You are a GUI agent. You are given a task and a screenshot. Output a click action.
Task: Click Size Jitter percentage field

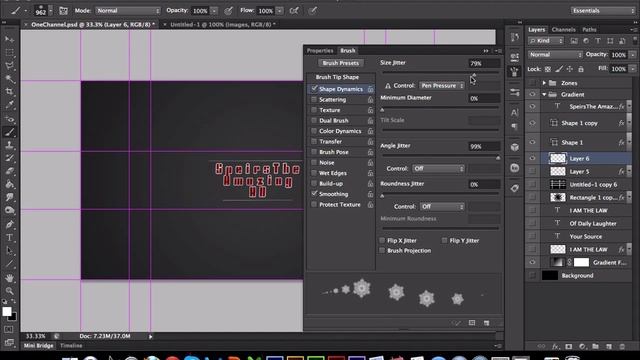484,63
